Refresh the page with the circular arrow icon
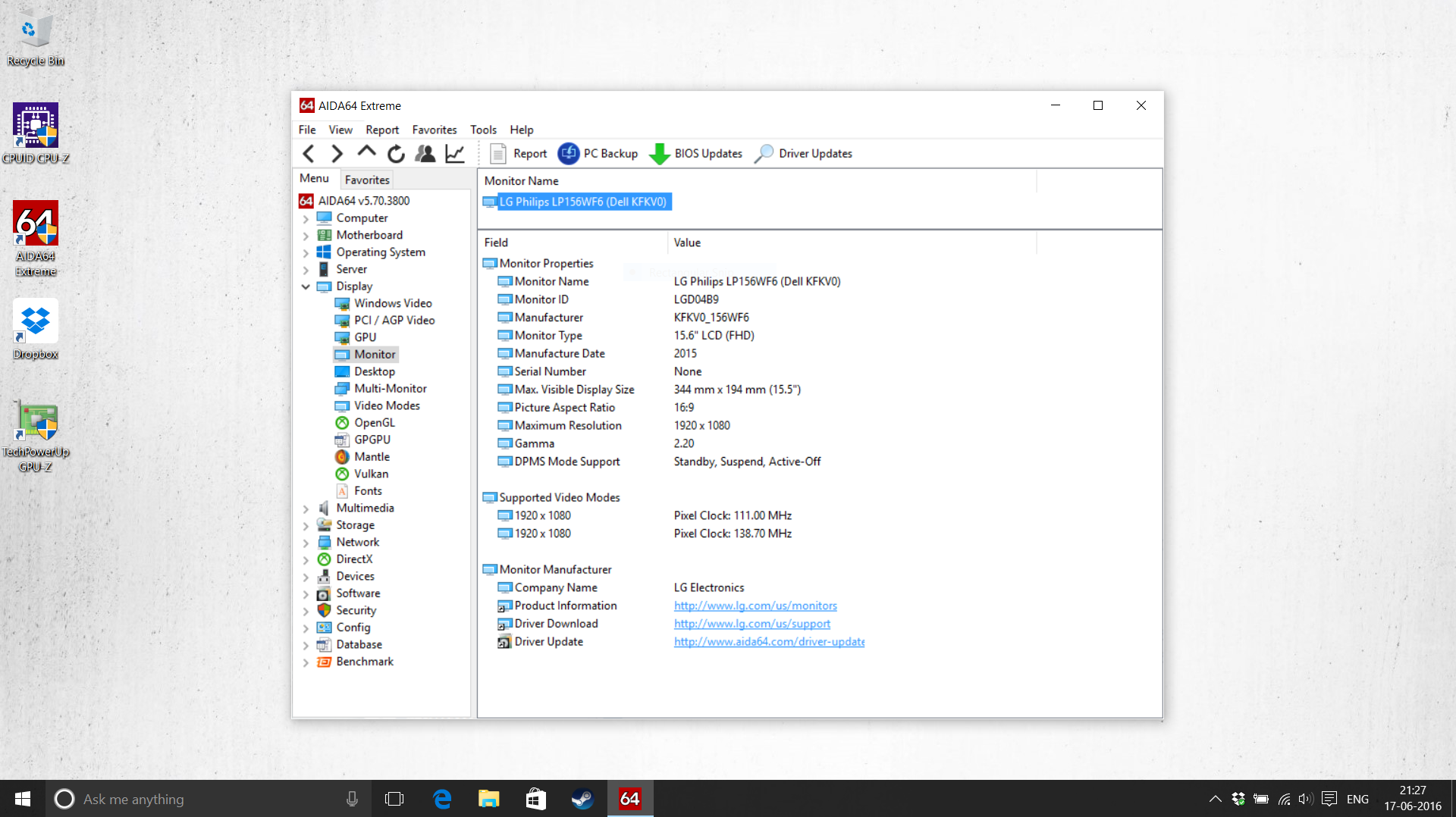 [x=396, y=154]
